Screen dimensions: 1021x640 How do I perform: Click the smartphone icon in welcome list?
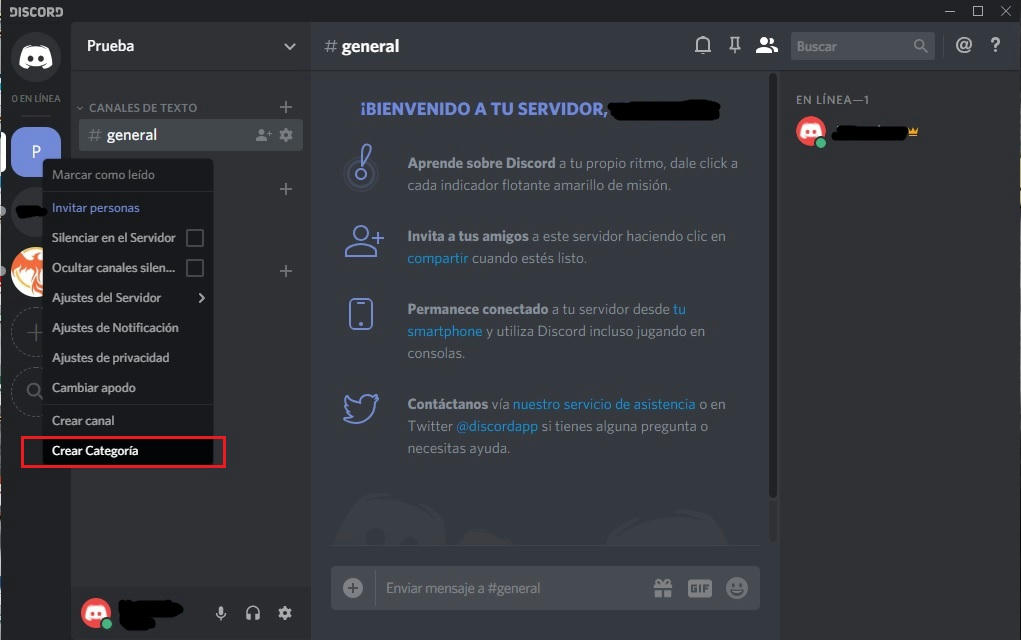(x=361, y=314)
